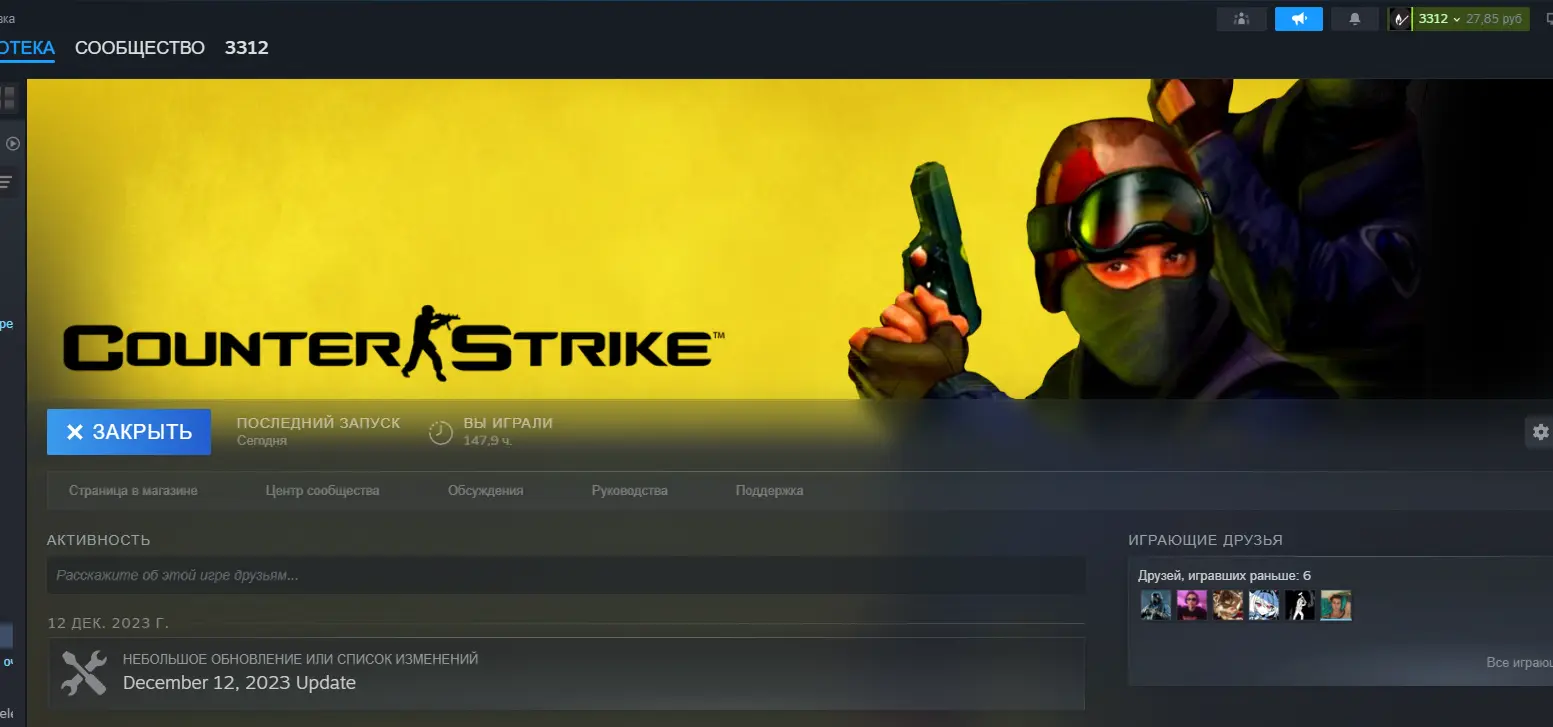The image size is (1553, 727).
Task: Switch to the СООБЩЕСТВО menu
Action: [x=140, y=48]
